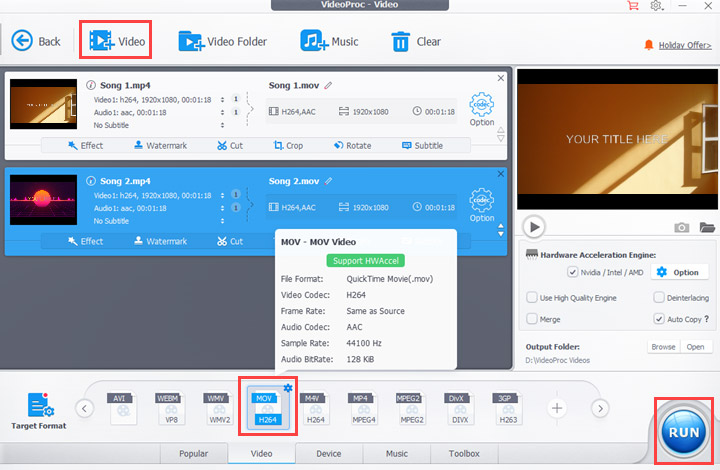
Task: Crop Song 1 video
Action: point(288,145)
